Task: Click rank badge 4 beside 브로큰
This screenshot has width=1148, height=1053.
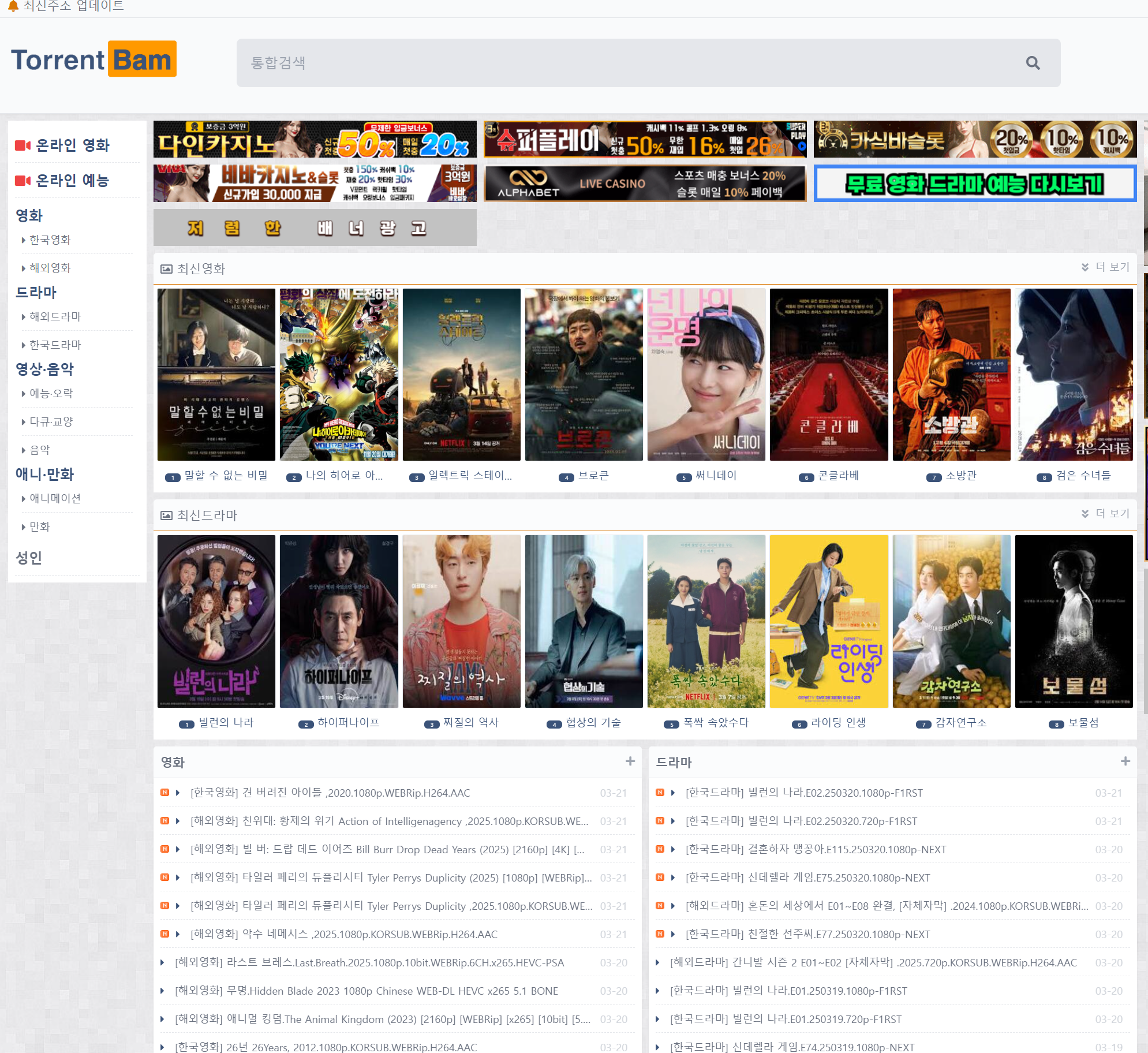Action: pyautogui.click(x=566, y=477)
